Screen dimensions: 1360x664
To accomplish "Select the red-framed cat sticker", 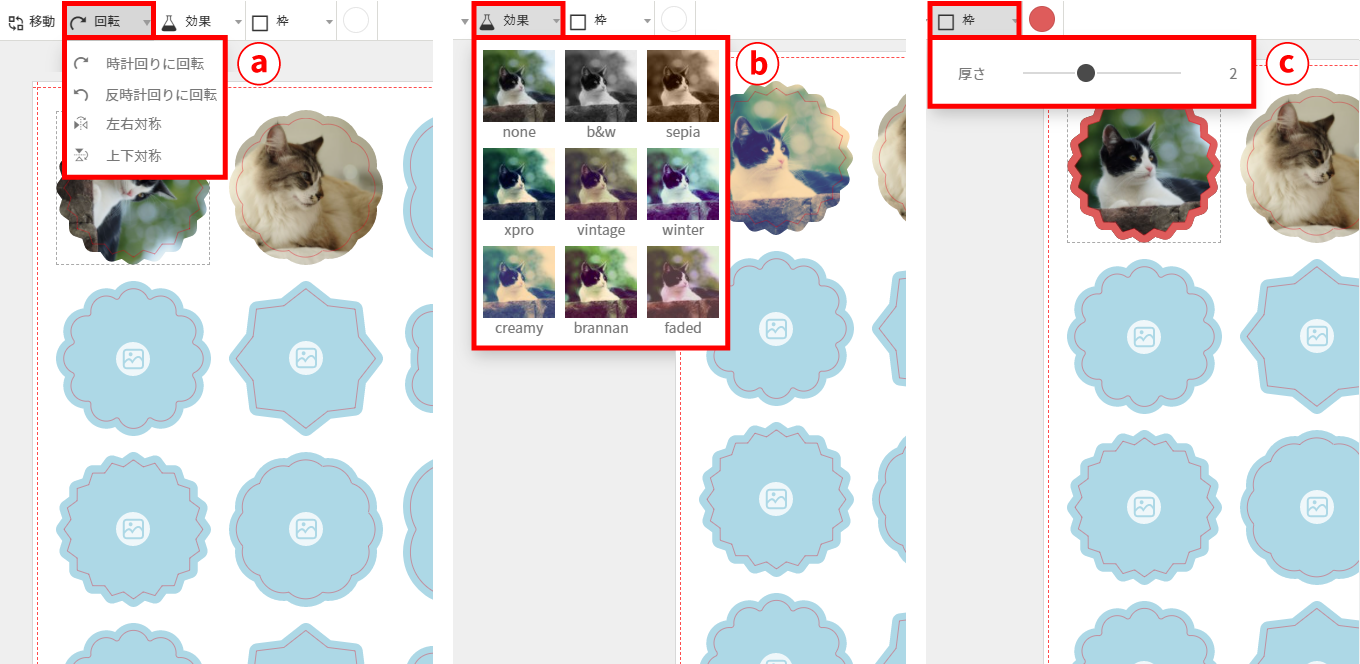I will pos(1144,169).
